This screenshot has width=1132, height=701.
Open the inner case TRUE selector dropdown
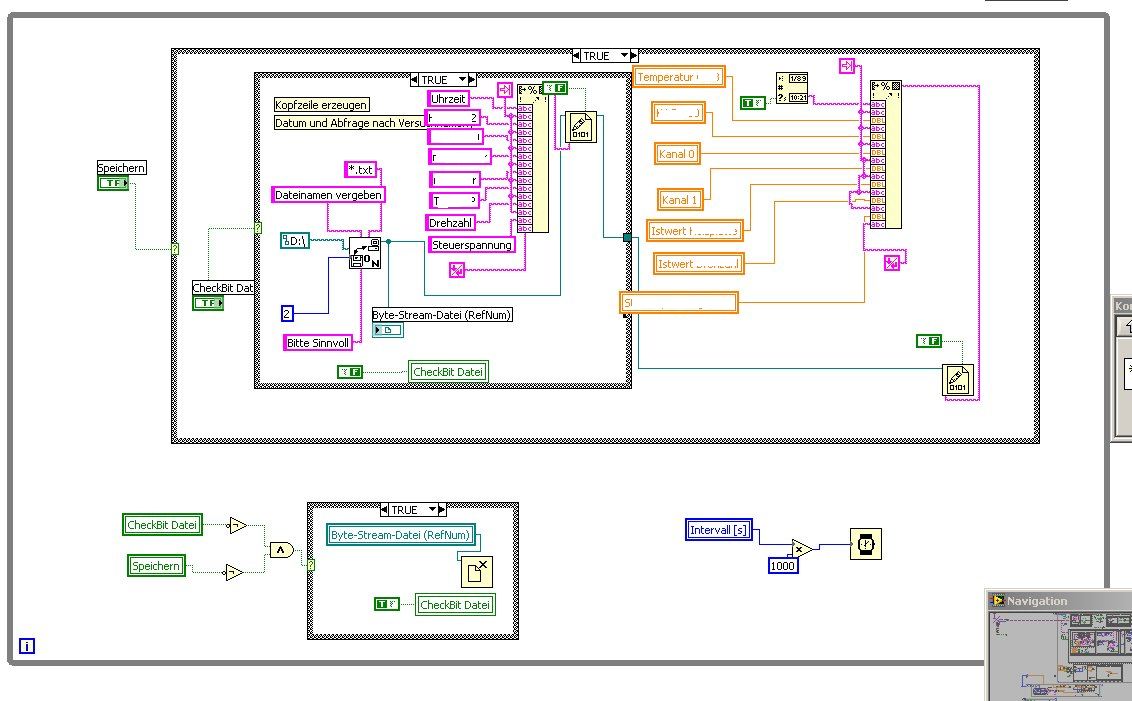coord(462,79)
